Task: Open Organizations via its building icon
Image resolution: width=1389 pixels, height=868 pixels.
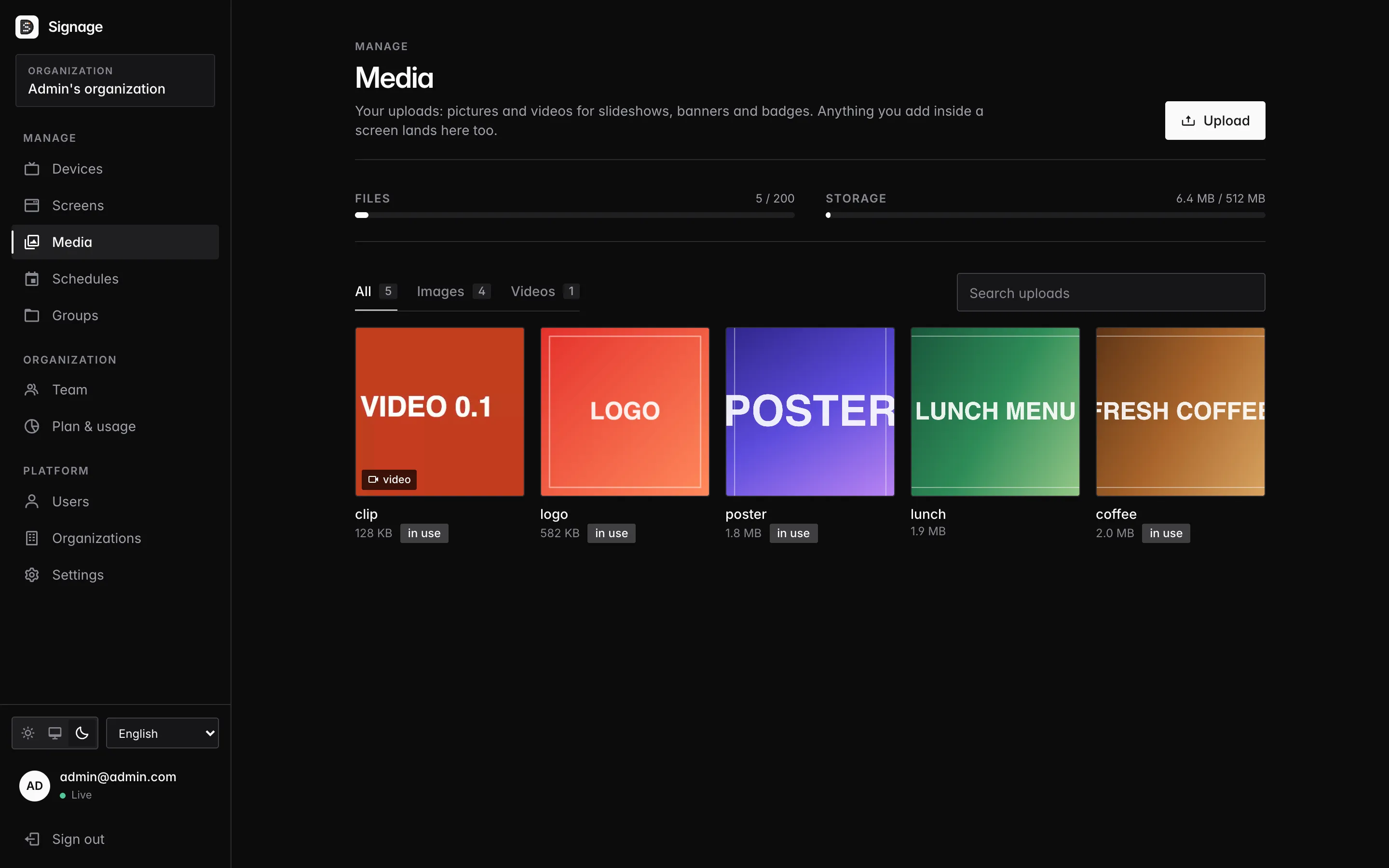Action: (32, 539)
